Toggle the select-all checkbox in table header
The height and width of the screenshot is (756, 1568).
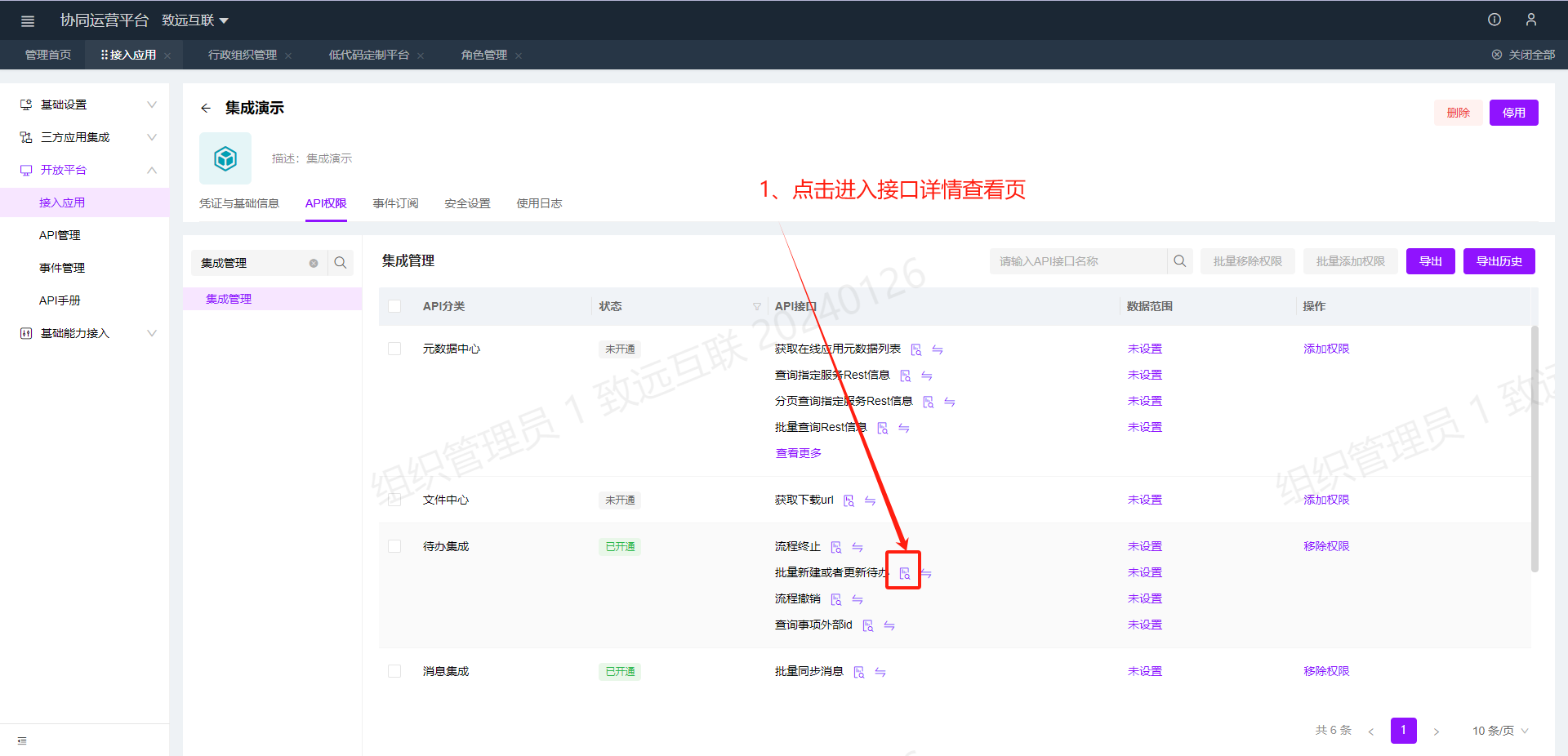[x=394, y=306]
